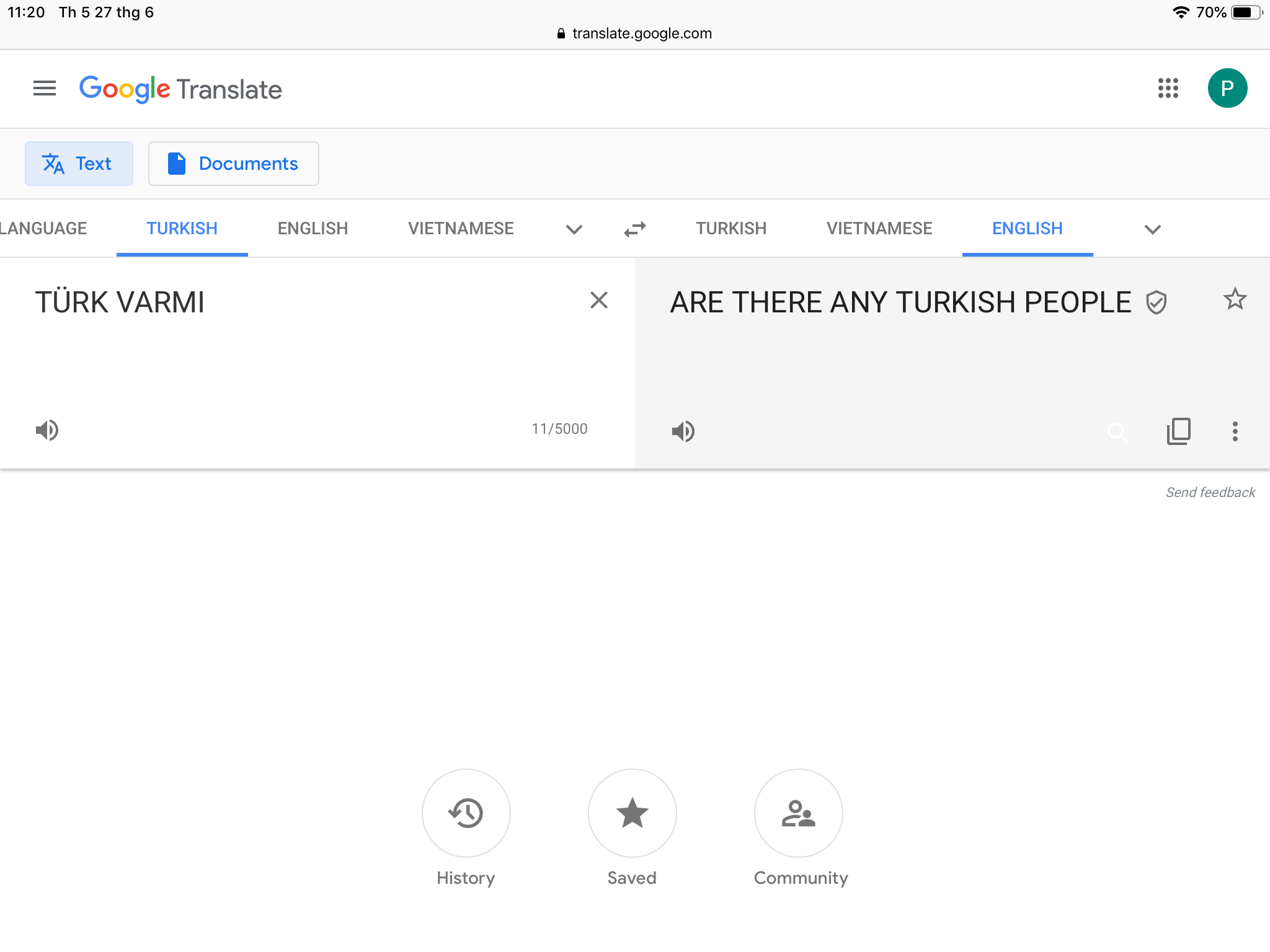Open more options three-dot menu
The image size is (1270, 952).
click(x=1235, y=431)
